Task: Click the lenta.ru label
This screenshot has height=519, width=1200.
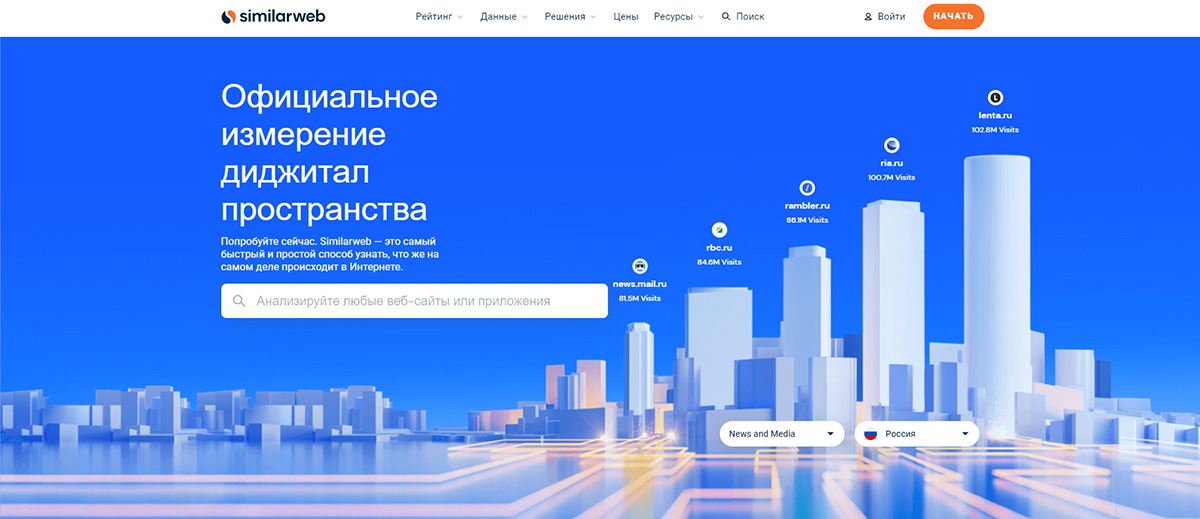Action: tap(995, 116)
